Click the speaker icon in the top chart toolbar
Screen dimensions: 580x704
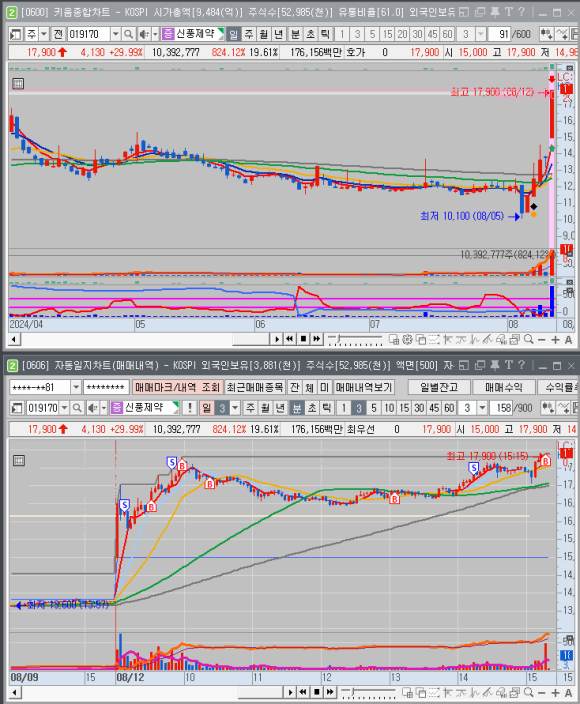coord(144,34)
